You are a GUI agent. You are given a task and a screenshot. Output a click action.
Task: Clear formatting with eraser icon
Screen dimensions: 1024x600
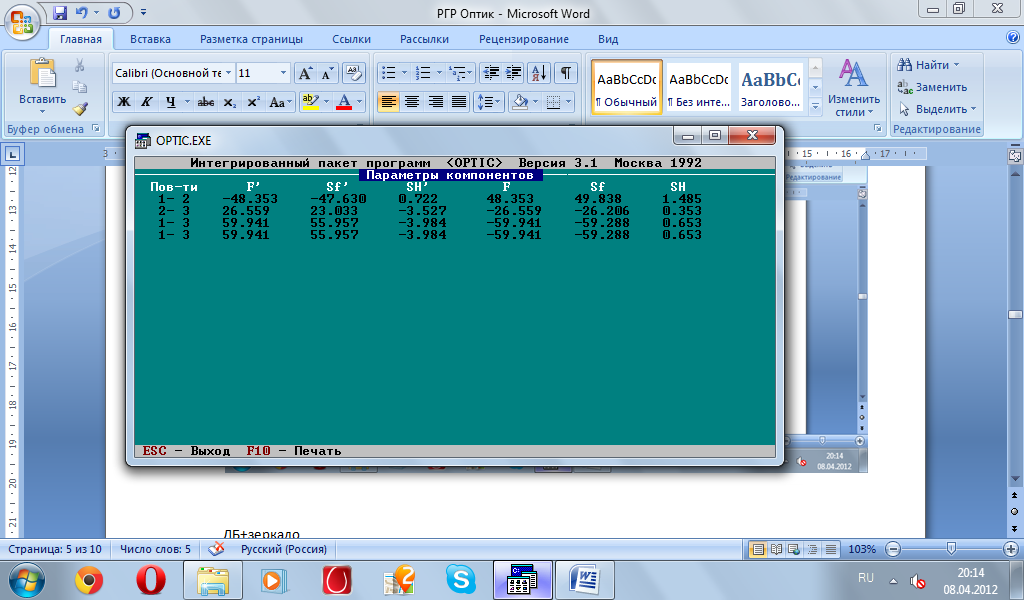point(353,73)
